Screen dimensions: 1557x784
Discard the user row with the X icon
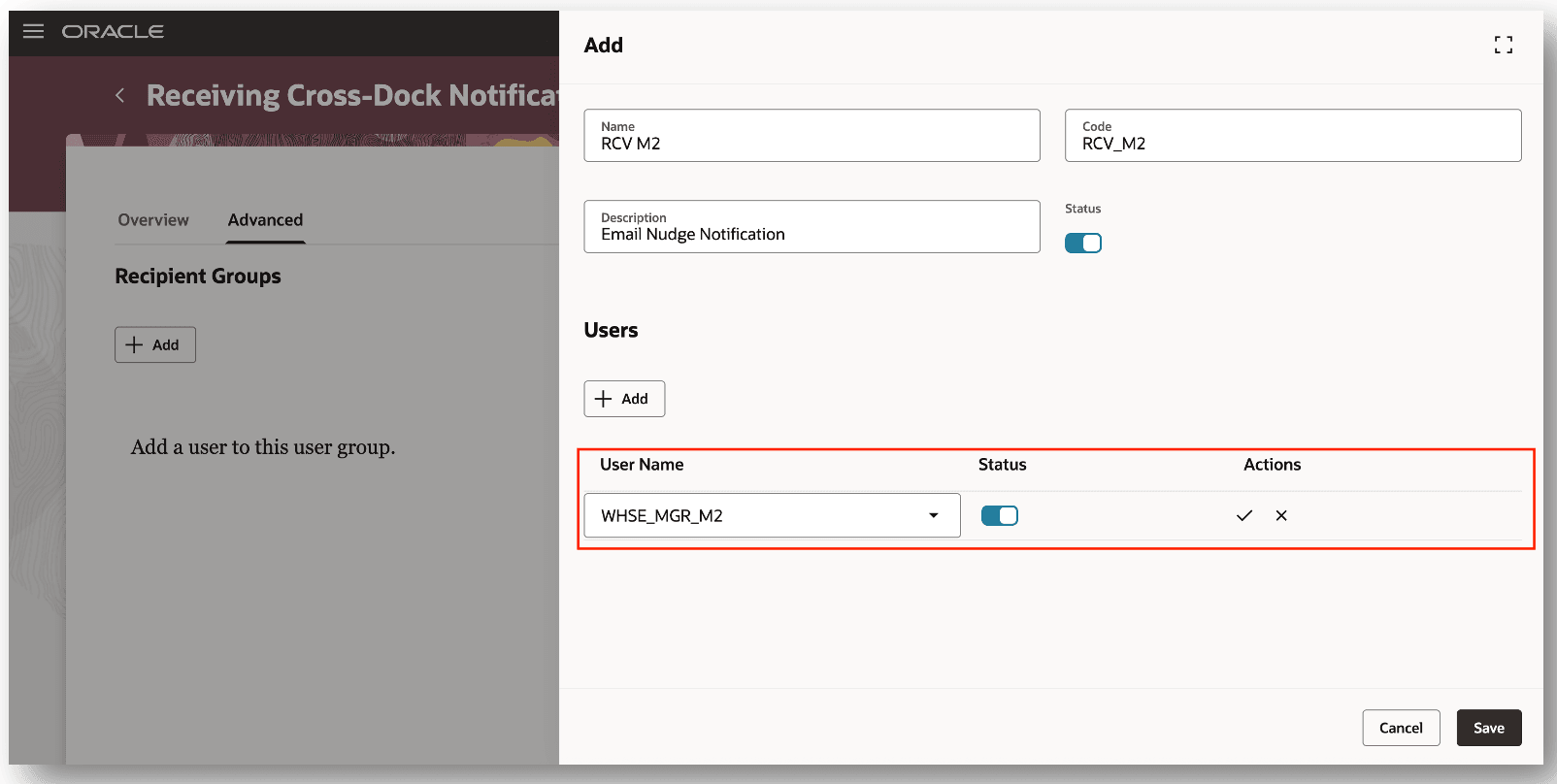1281,515
